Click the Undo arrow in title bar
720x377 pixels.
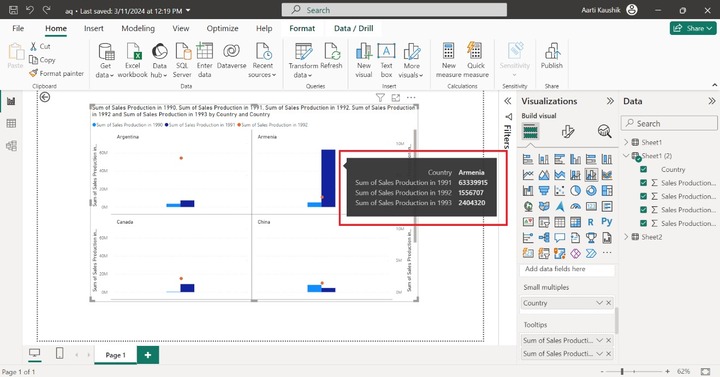click(30, 10)
